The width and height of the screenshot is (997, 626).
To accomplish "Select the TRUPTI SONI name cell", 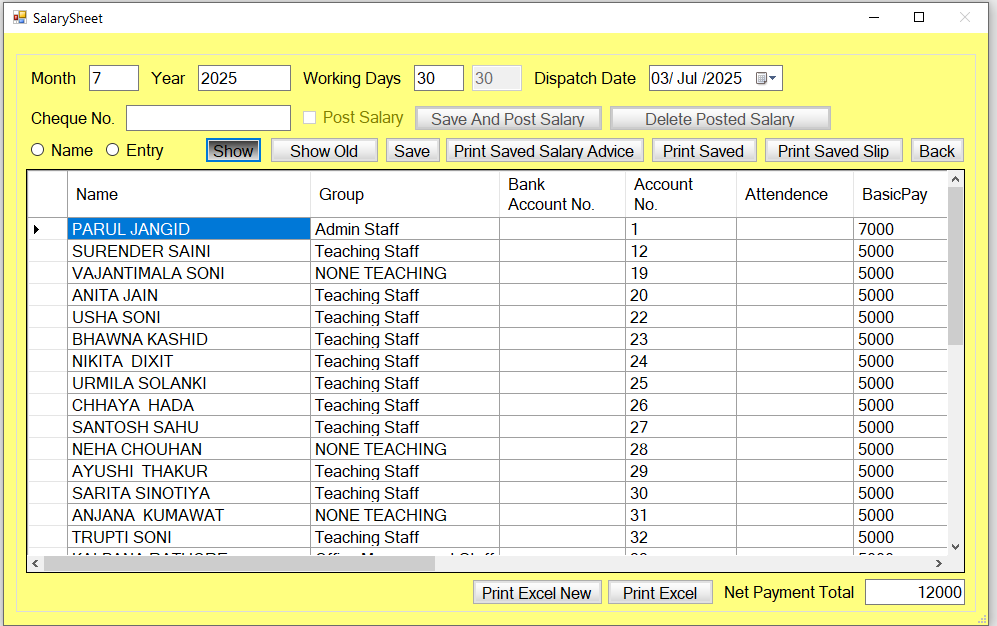I will pyautogui.click(x=189, y=537).
